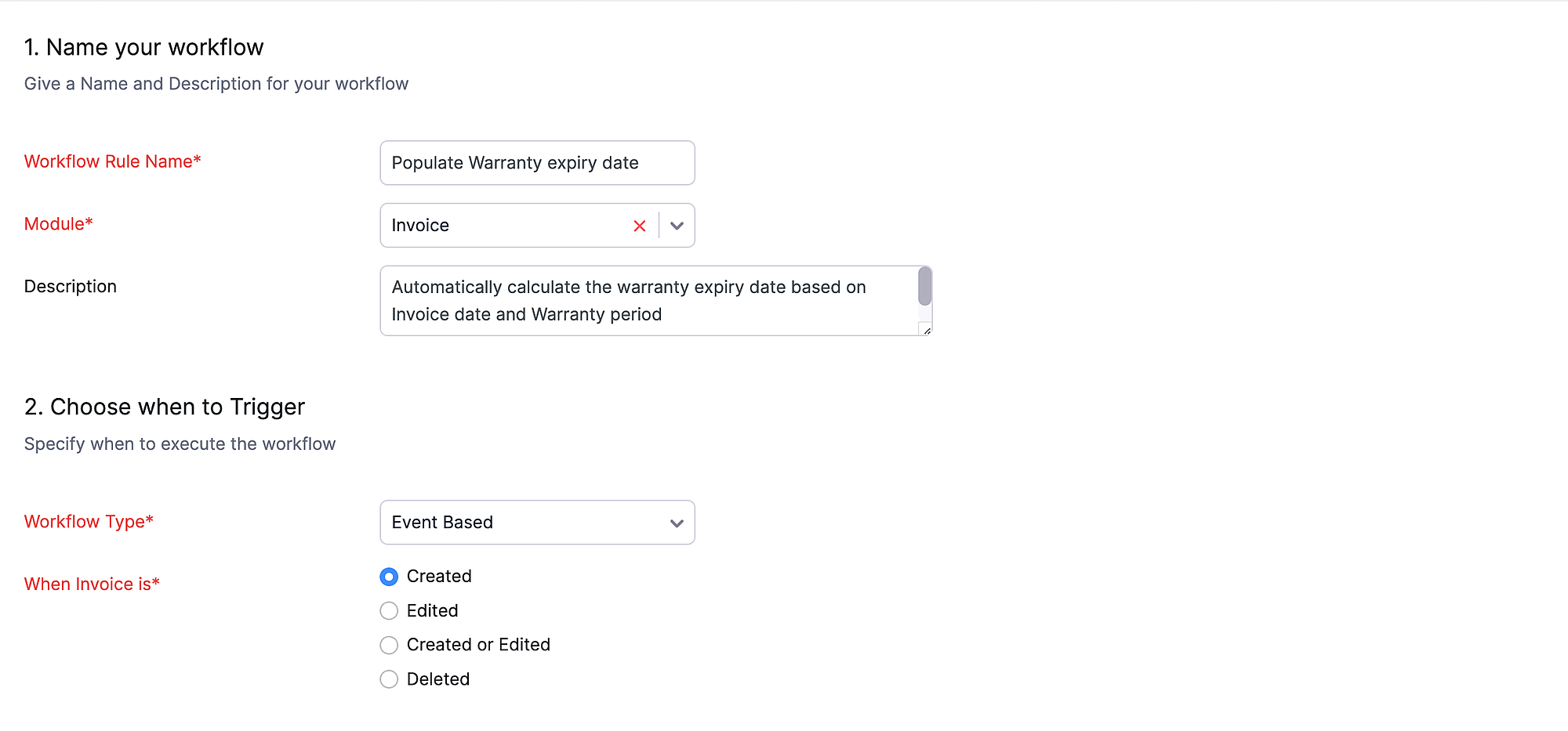Select the Deleted trigger option
The width and height of the screenshot is (1568, 731).
(x=389, y=679)
